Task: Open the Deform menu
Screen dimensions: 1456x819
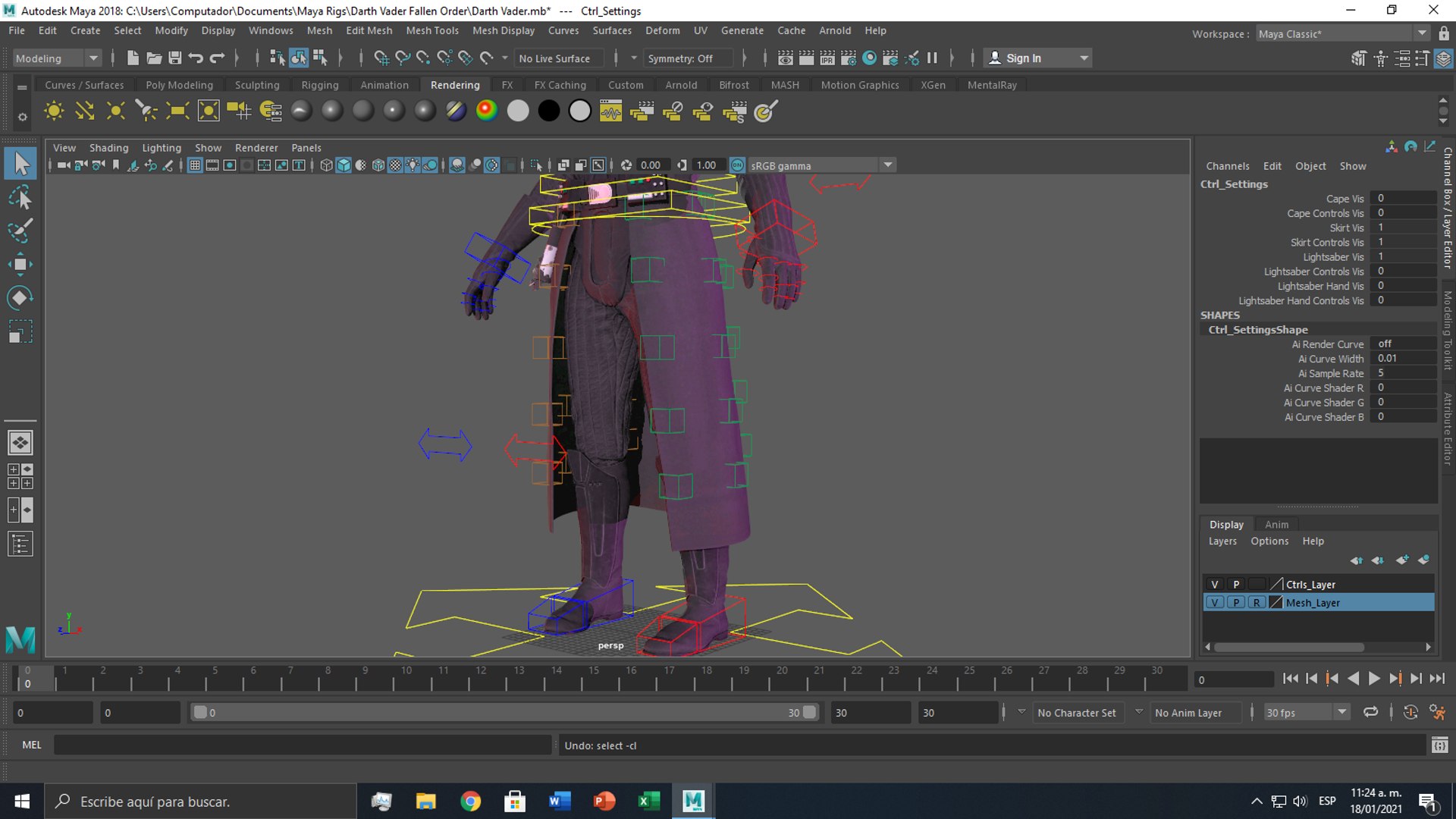Action: tap(662, 30)
